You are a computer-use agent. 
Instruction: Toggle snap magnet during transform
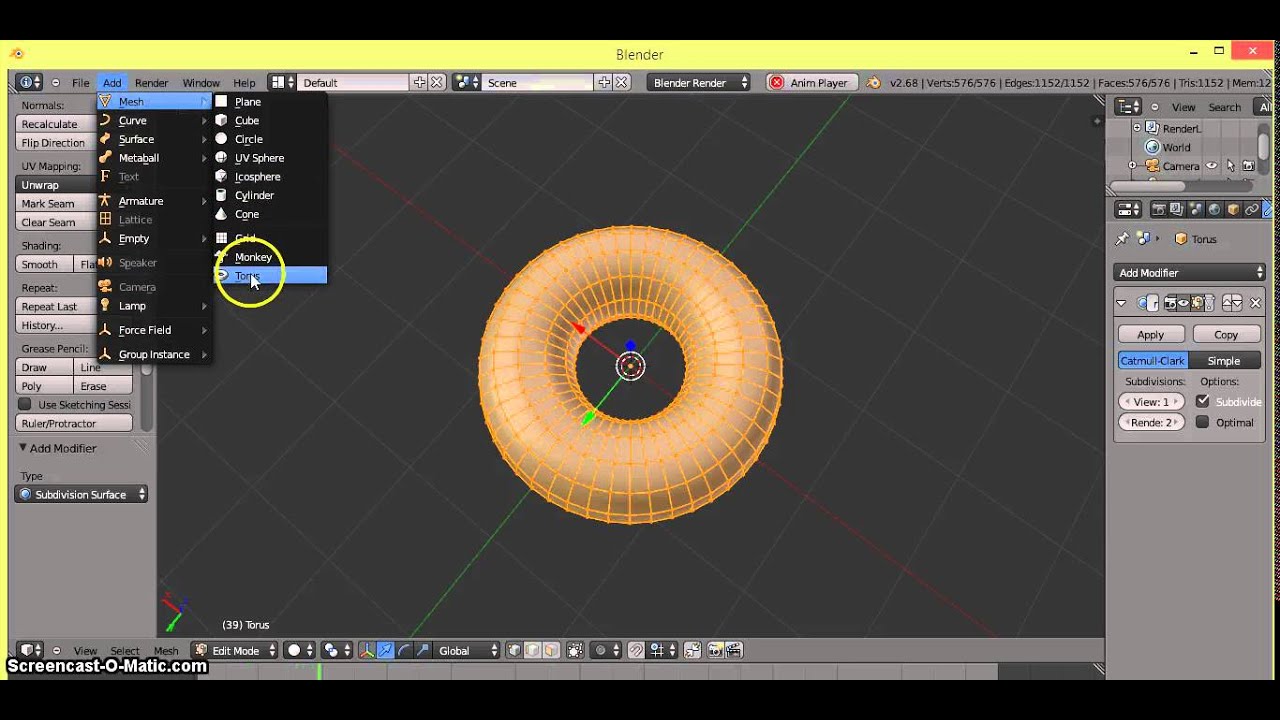coord(635,650)
